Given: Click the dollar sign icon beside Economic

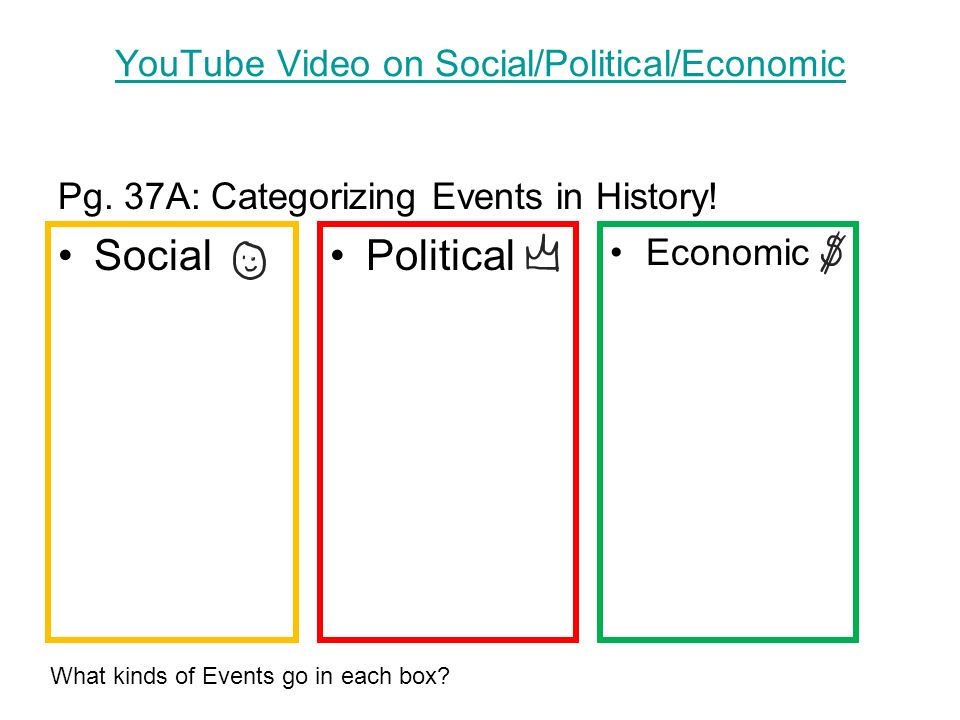Looking at the screenshot, I should point(833,253).
